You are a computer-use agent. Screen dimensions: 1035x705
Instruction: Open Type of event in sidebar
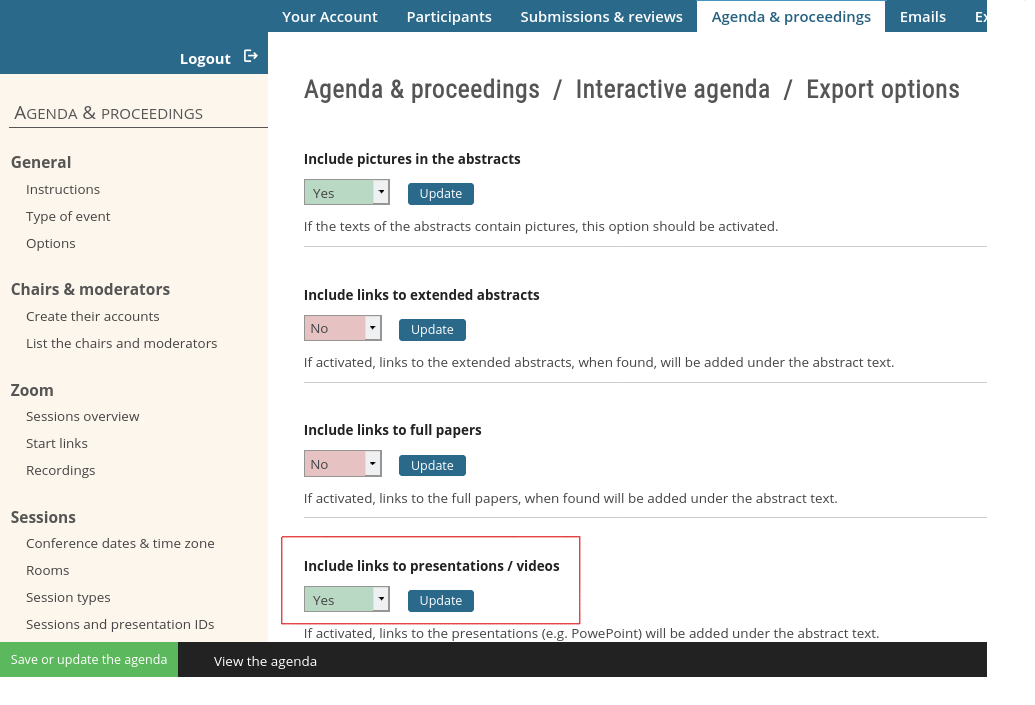68,216
